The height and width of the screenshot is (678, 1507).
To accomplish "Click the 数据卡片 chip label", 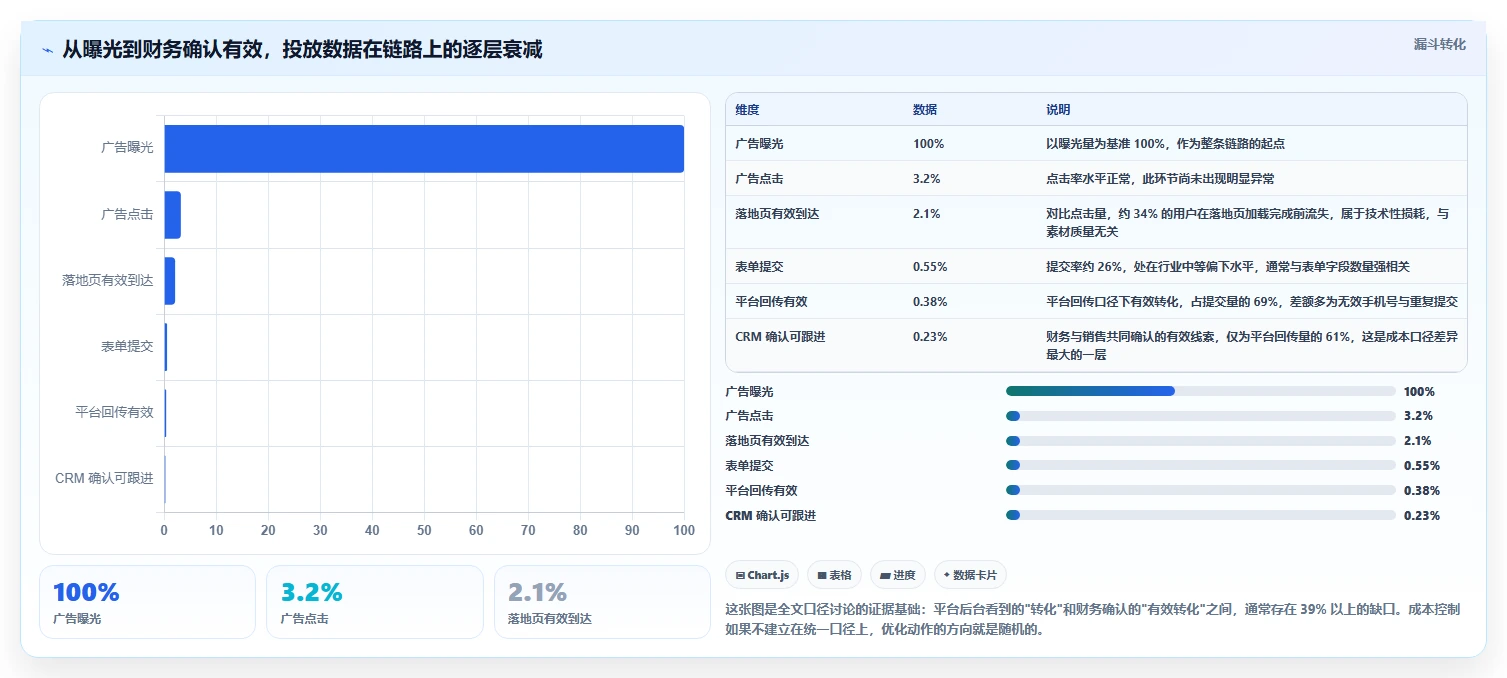I will (976, 576).
